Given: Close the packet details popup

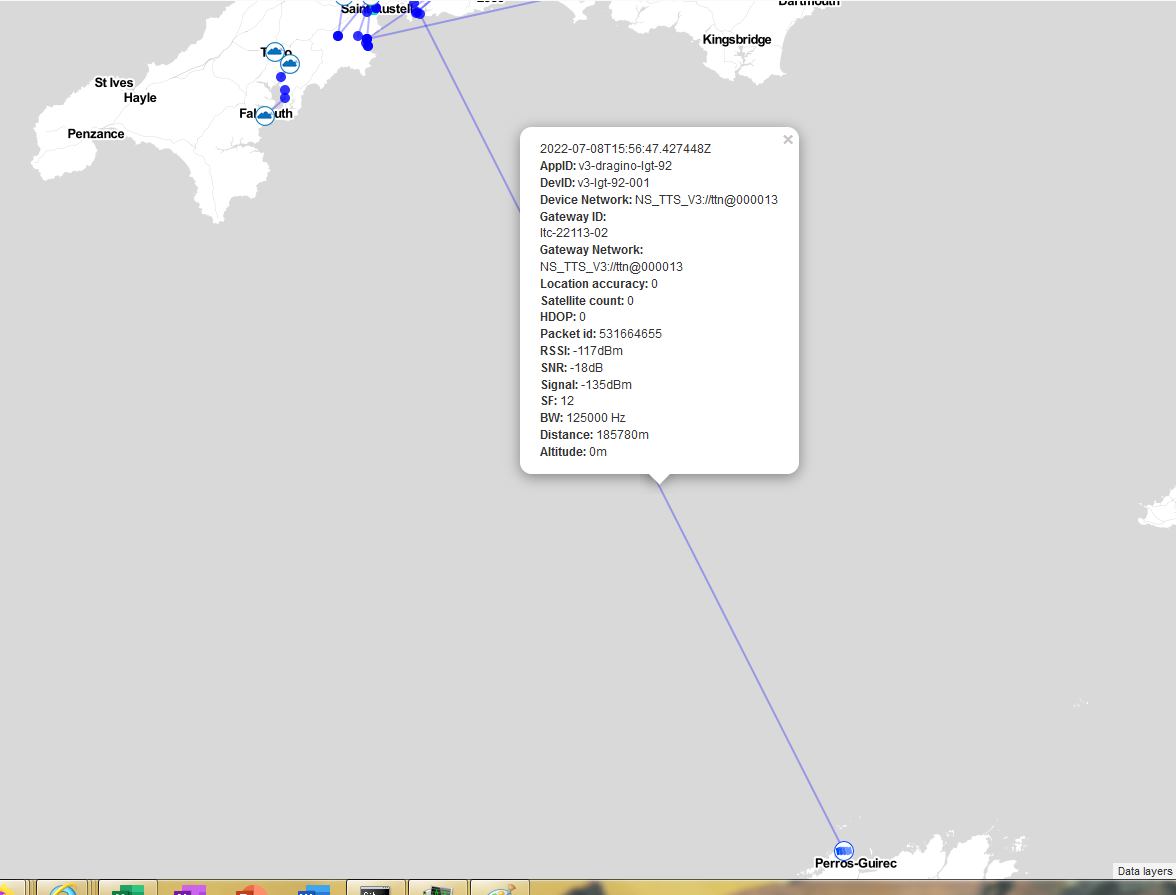Looking at the screenshot, I should coord(788,140).
